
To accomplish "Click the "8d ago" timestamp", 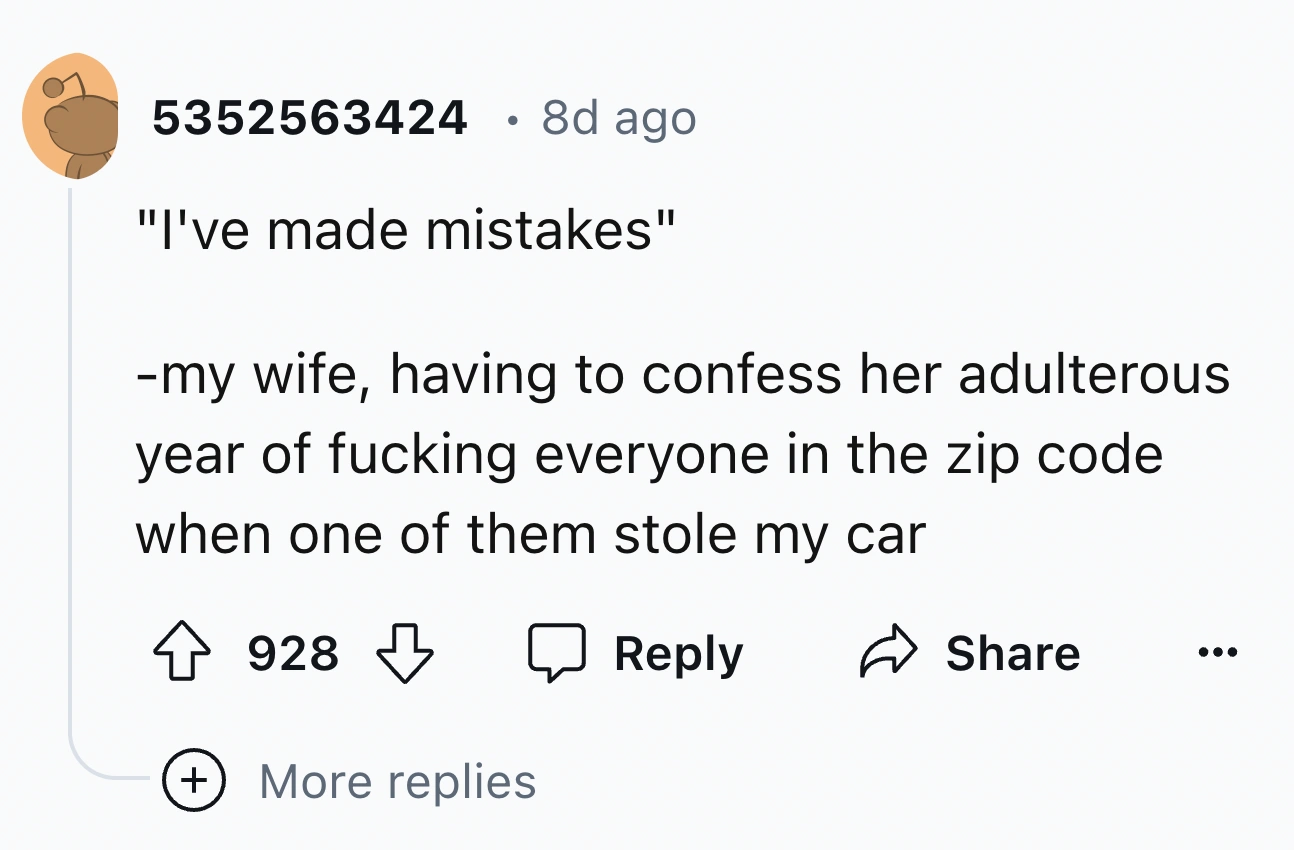I will (x=618, y=119).
